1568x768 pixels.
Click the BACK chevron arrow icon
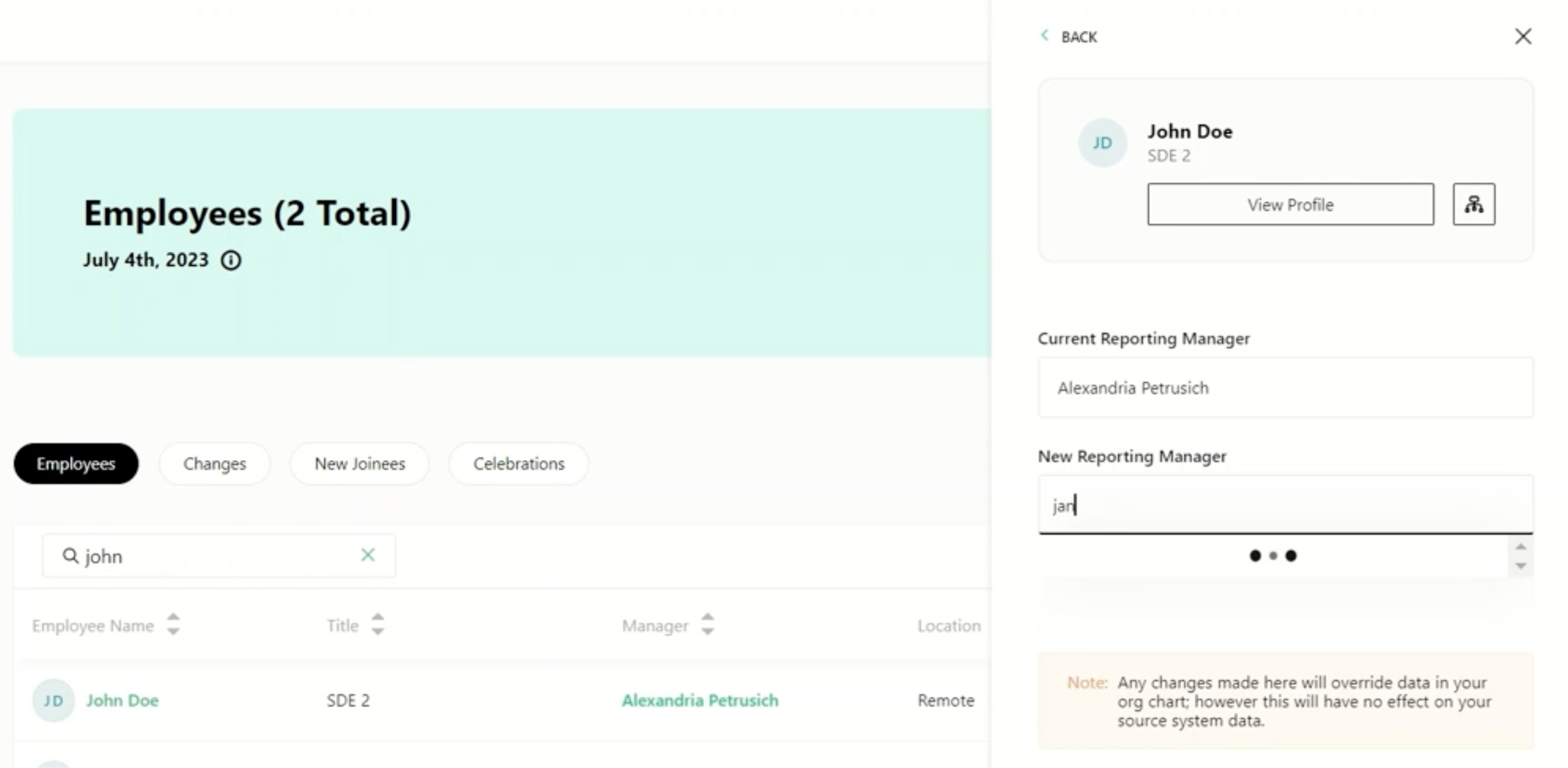[1045, 36]
